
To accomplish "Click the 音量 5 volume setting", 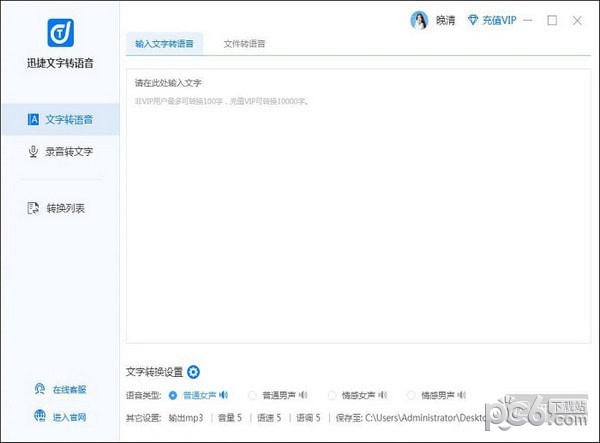I will [x=230, y=418].
